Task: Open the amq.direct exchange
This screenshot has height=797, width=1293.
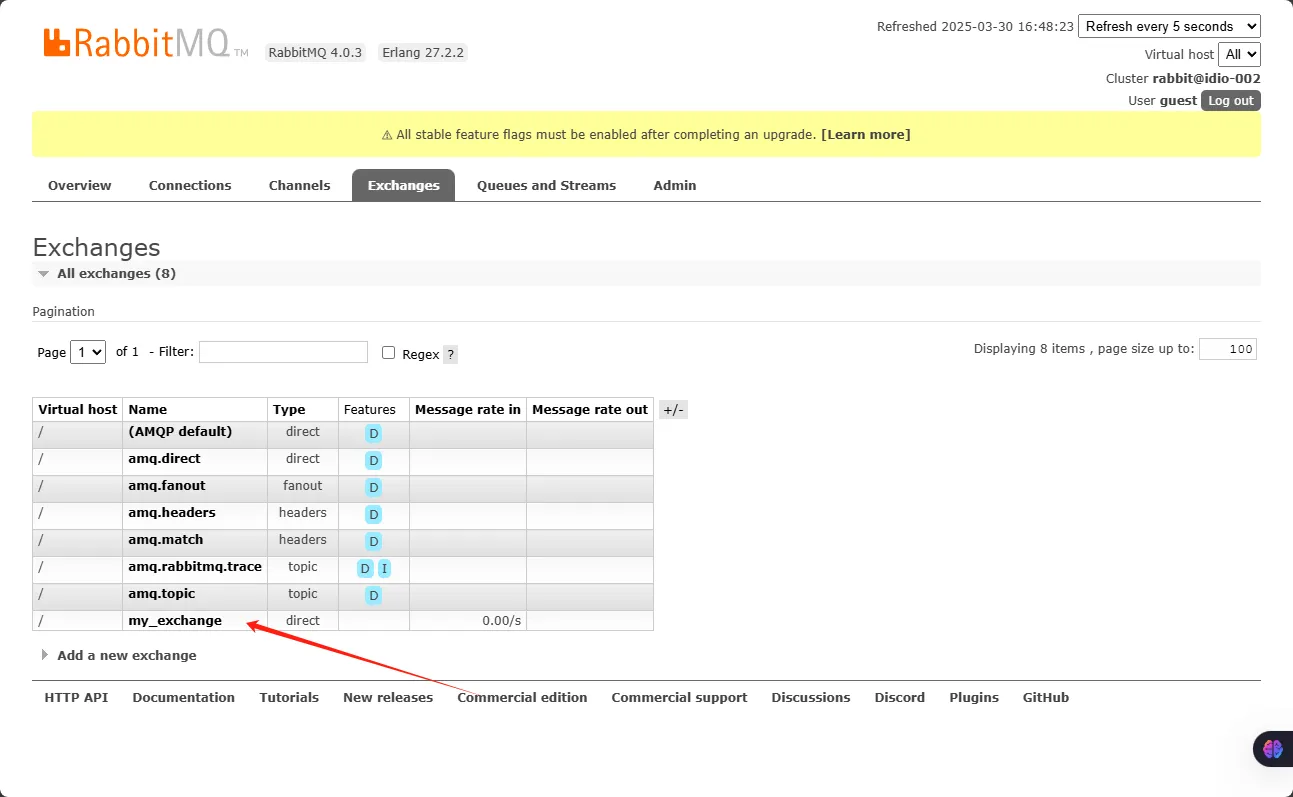Action: tap(164, 458)
